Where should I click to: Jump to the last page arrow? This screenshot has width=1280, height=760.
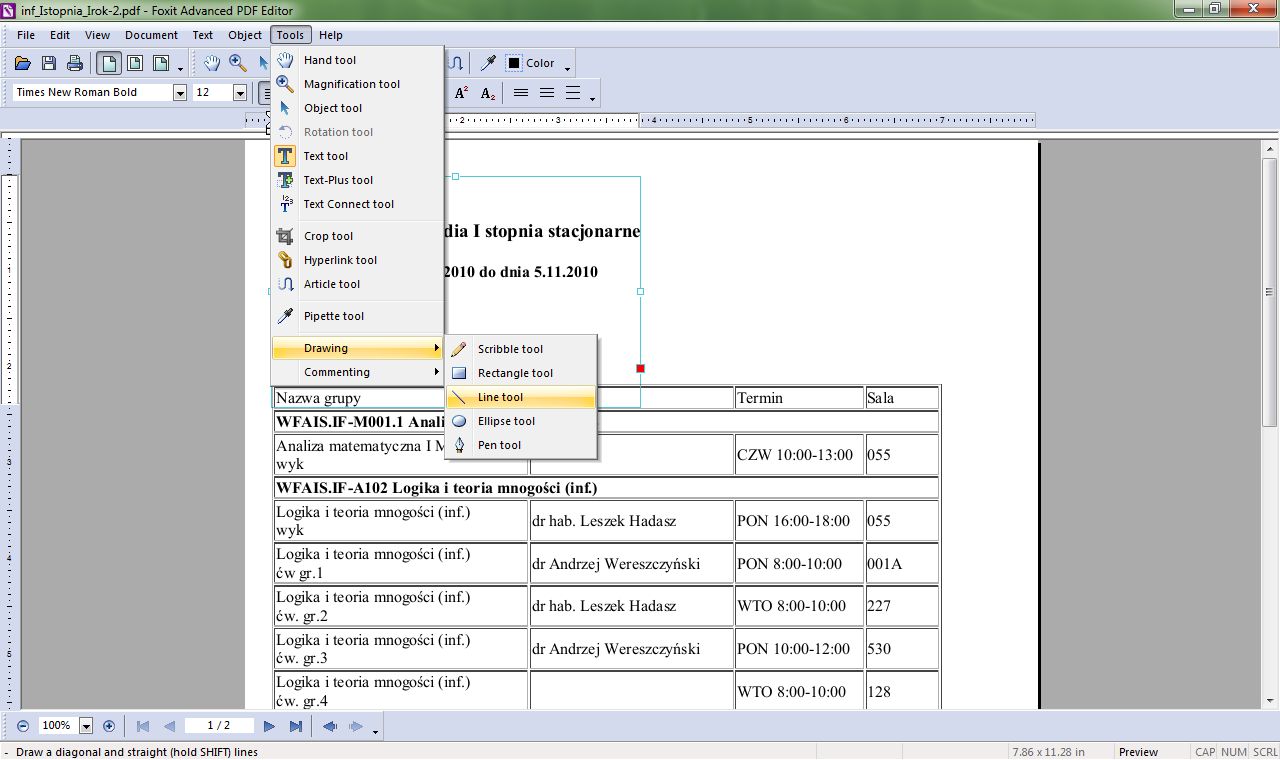[x=296, y=726]
